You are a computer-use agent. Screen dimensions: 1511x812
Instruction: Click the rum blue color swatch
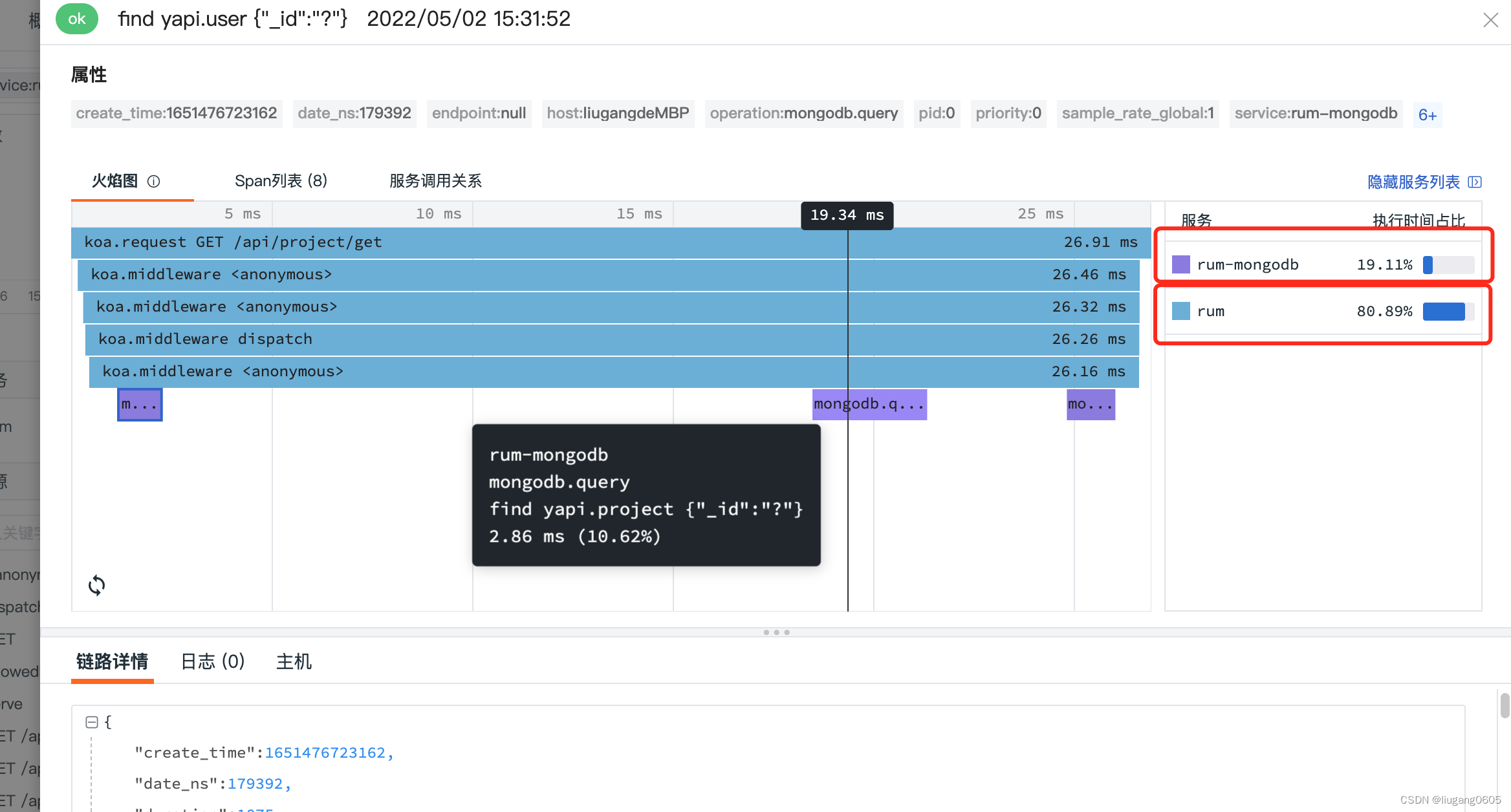click(1181, 311)
